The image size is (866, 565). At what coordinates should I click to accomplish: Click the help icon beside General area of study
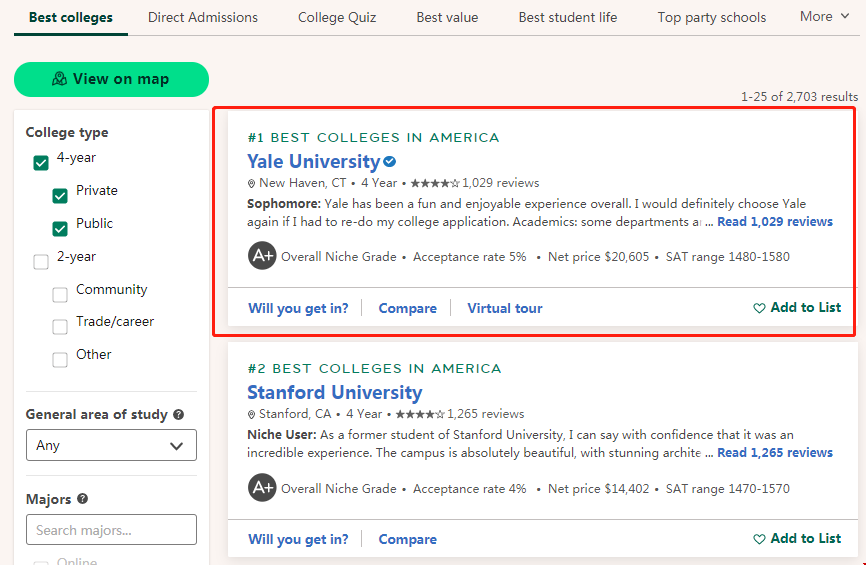pyautogui.click(x=178, y=414)
